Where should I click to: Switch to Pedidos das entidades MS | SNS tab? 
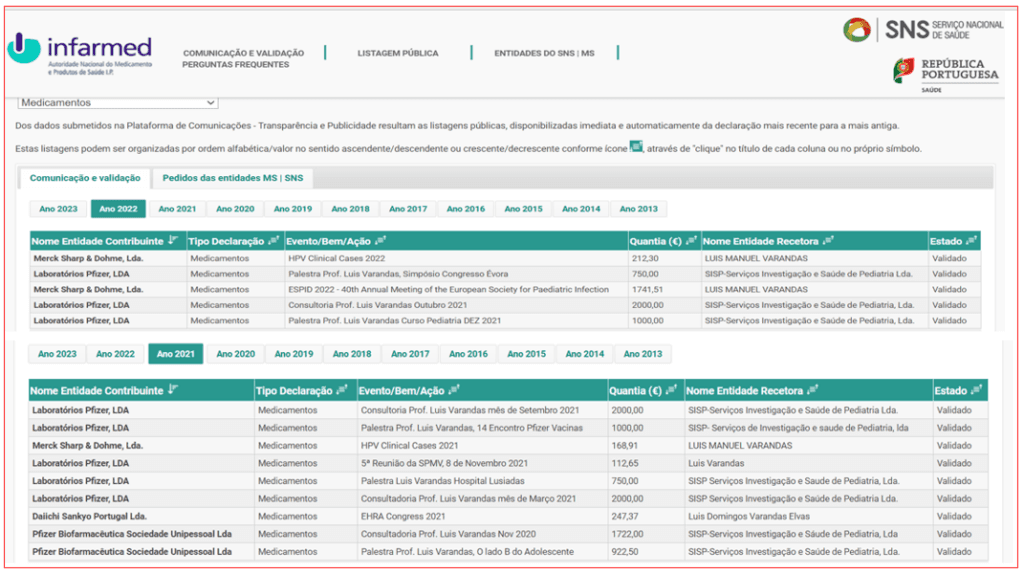point(233,178)
